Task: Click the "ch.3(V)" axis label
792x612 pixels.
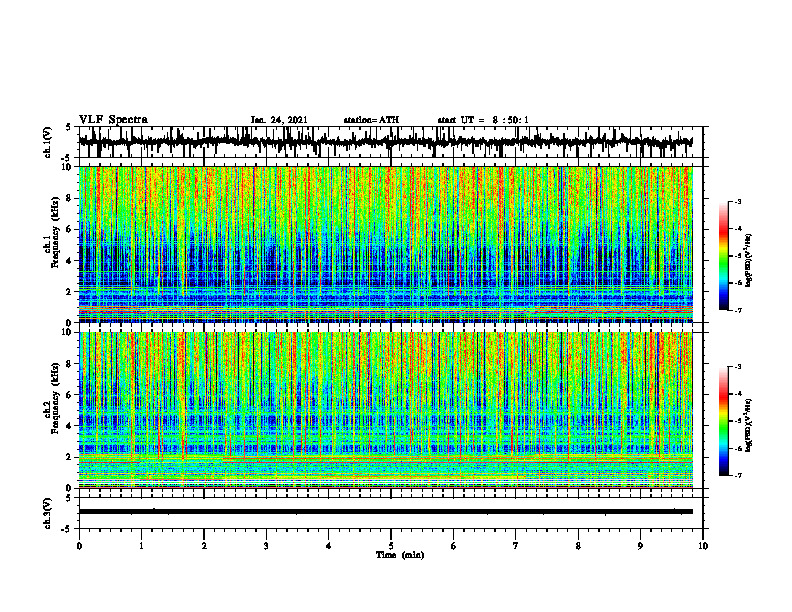Action: click(x=48, y=513)
